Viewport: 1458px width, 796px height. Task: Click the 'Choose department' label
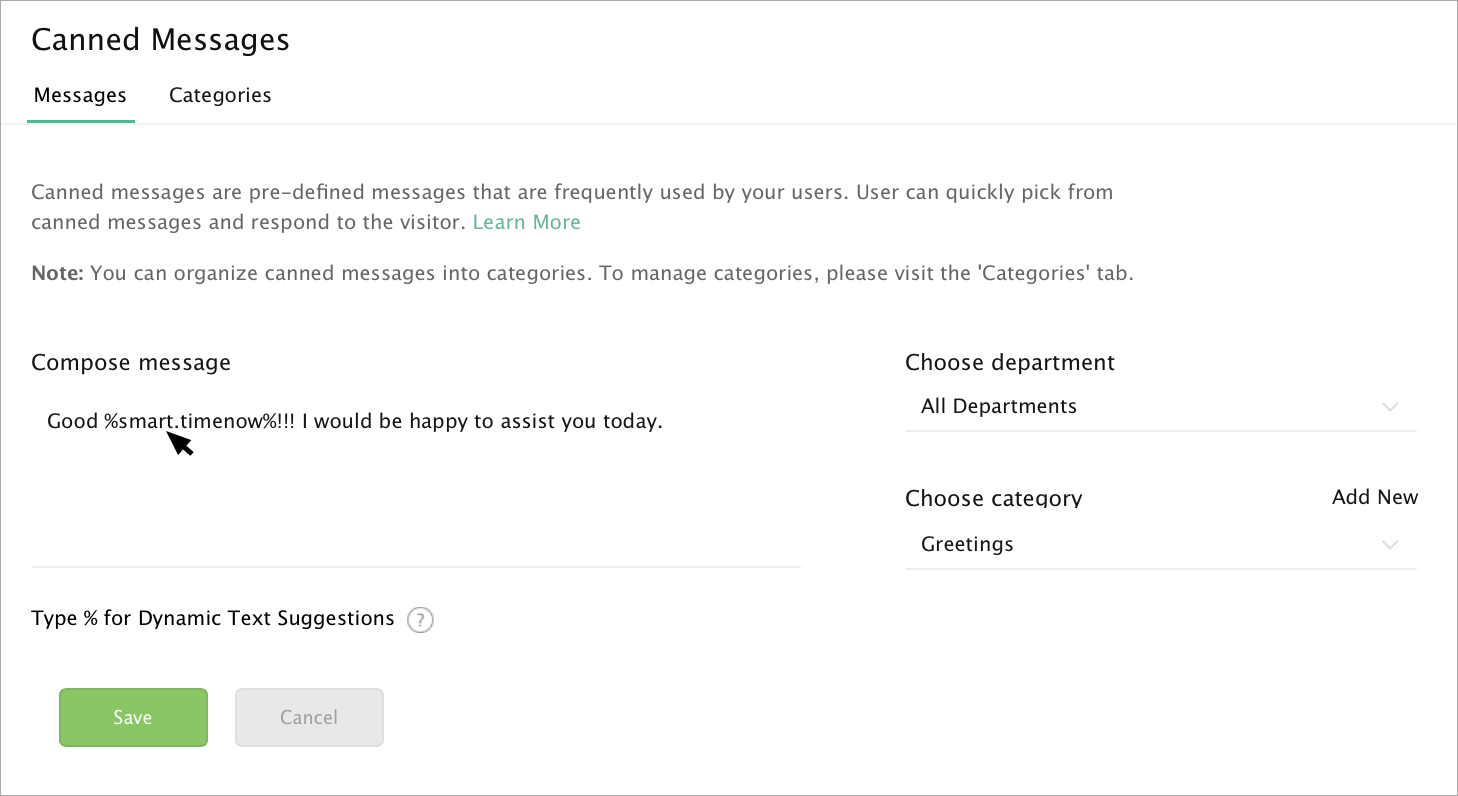1009,362
